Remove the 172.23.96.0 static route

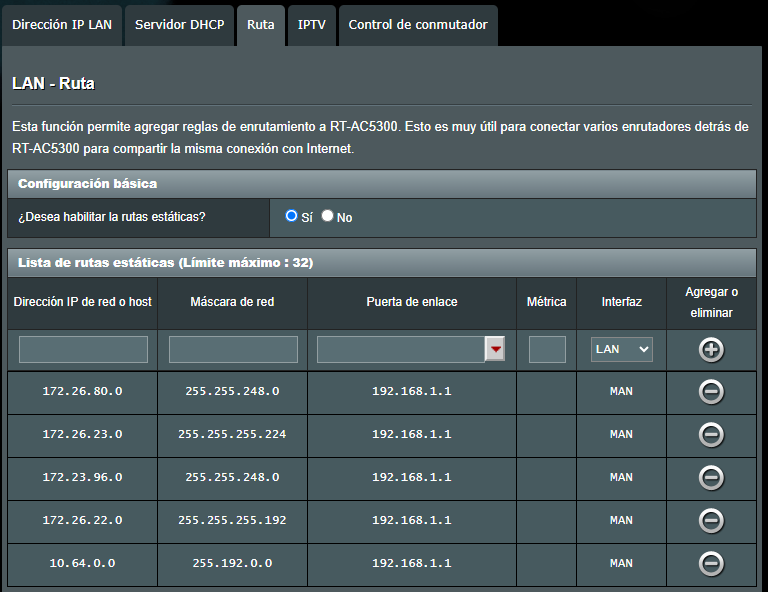click(711, 478)
